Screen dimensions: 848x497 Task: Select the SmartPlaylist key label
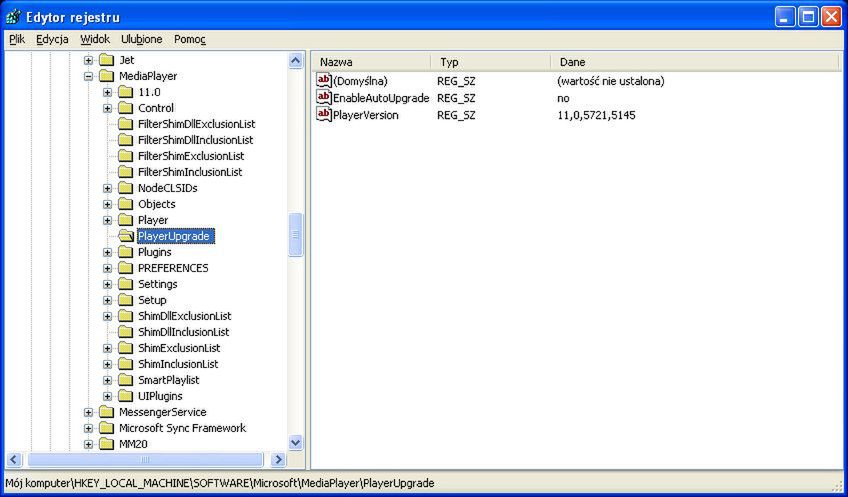pos(169,380)
